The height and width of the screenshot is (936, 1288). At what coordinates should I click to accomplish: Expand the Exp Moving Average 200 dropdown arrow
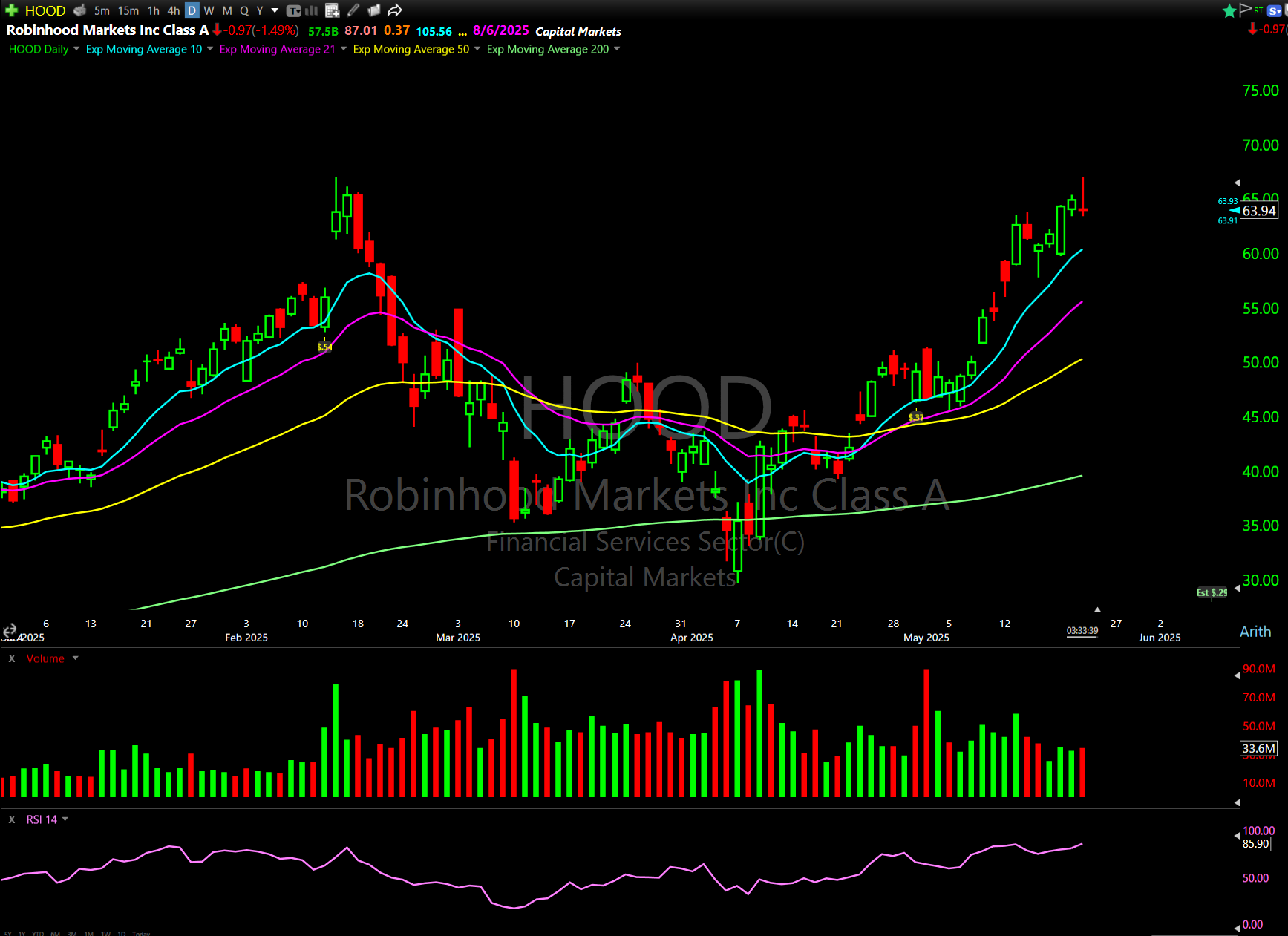point(617,49)
